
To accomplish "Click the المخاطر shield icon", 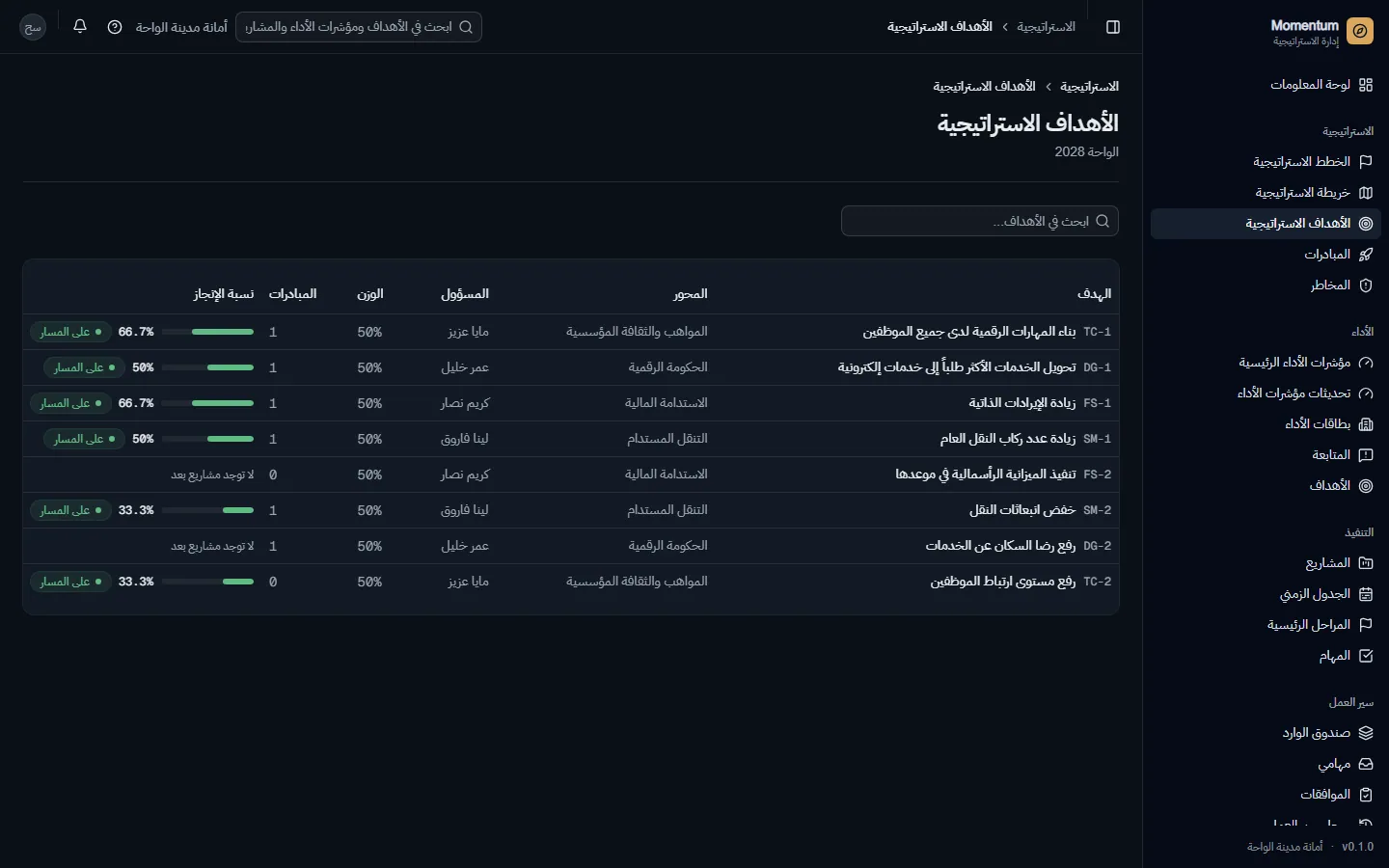I will [x=1365, y=285].
